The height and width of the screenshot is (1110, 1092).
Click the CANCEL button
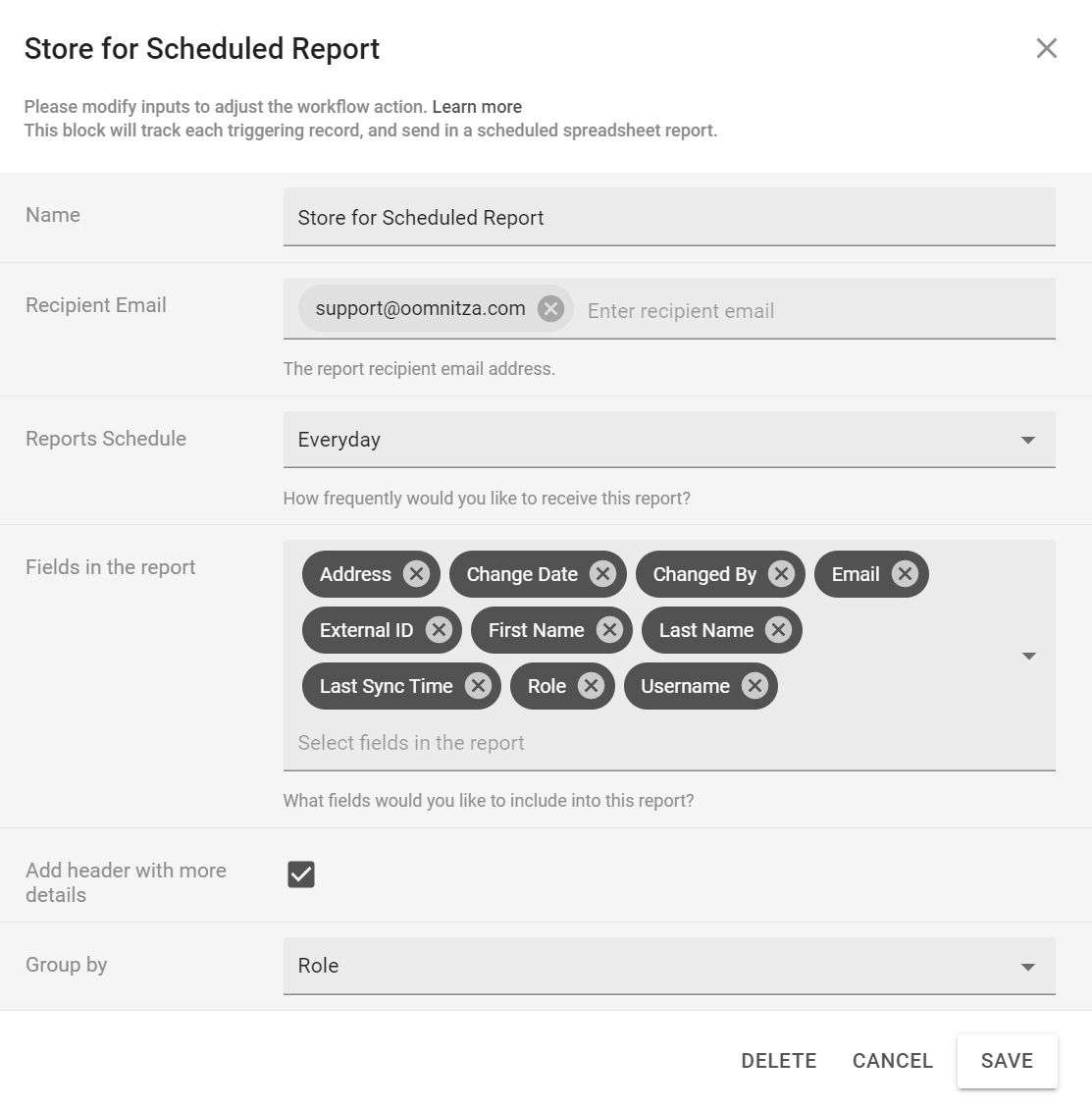(x=892, y=1061)
